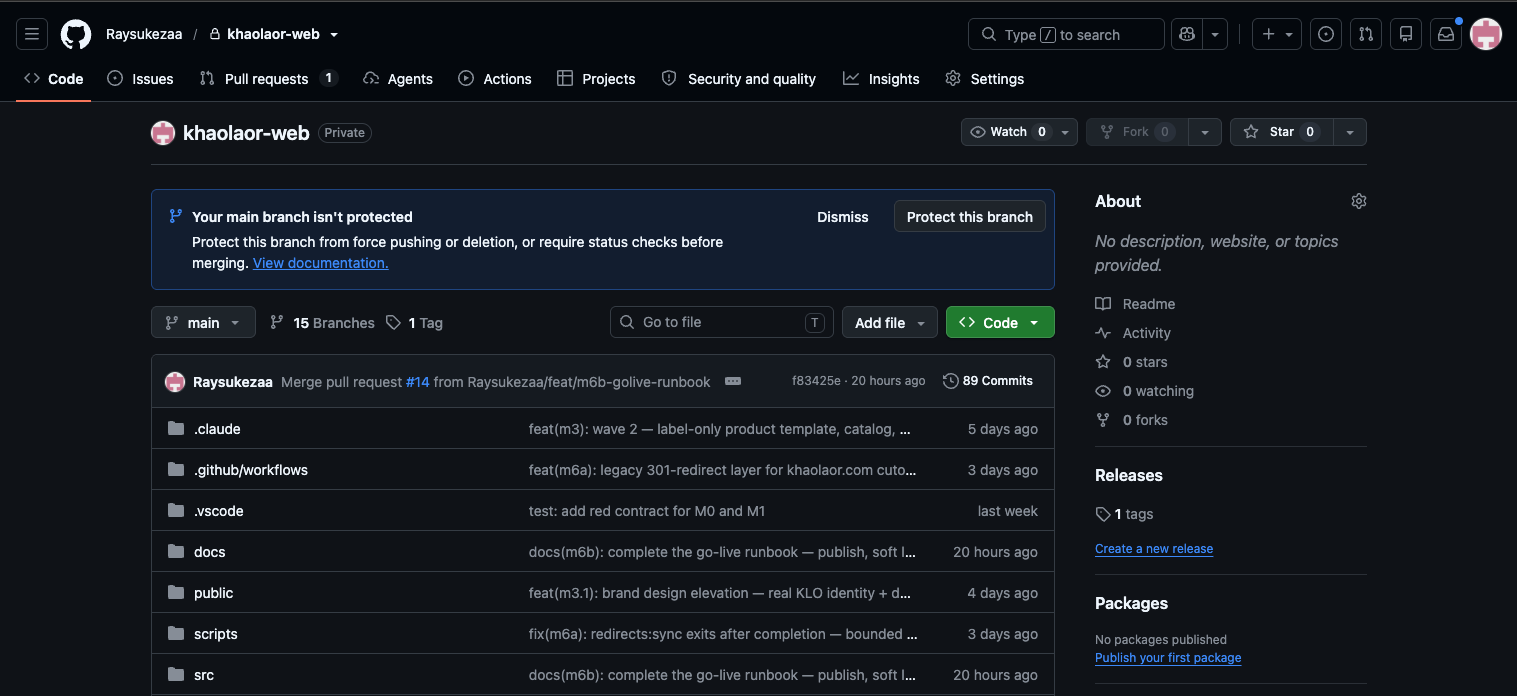Open the .claude folder
This screenshot has height=696, width=1517.
coord(217,429)
